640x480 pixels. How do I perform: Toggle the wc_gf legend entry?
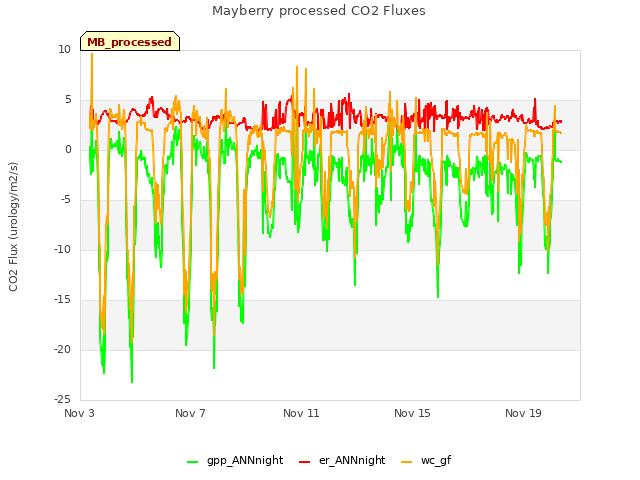[x=426, y=461]
